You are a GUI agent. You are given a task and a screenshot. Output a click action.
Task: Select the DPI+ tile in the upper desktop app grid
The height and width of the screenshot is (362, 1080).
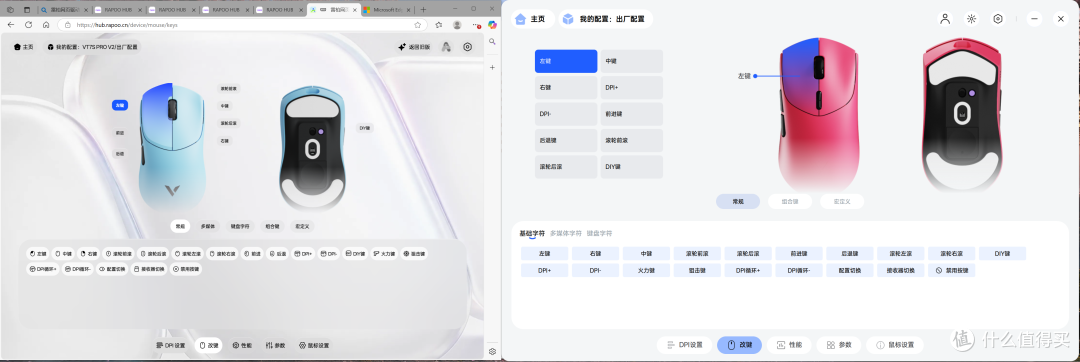632,87
